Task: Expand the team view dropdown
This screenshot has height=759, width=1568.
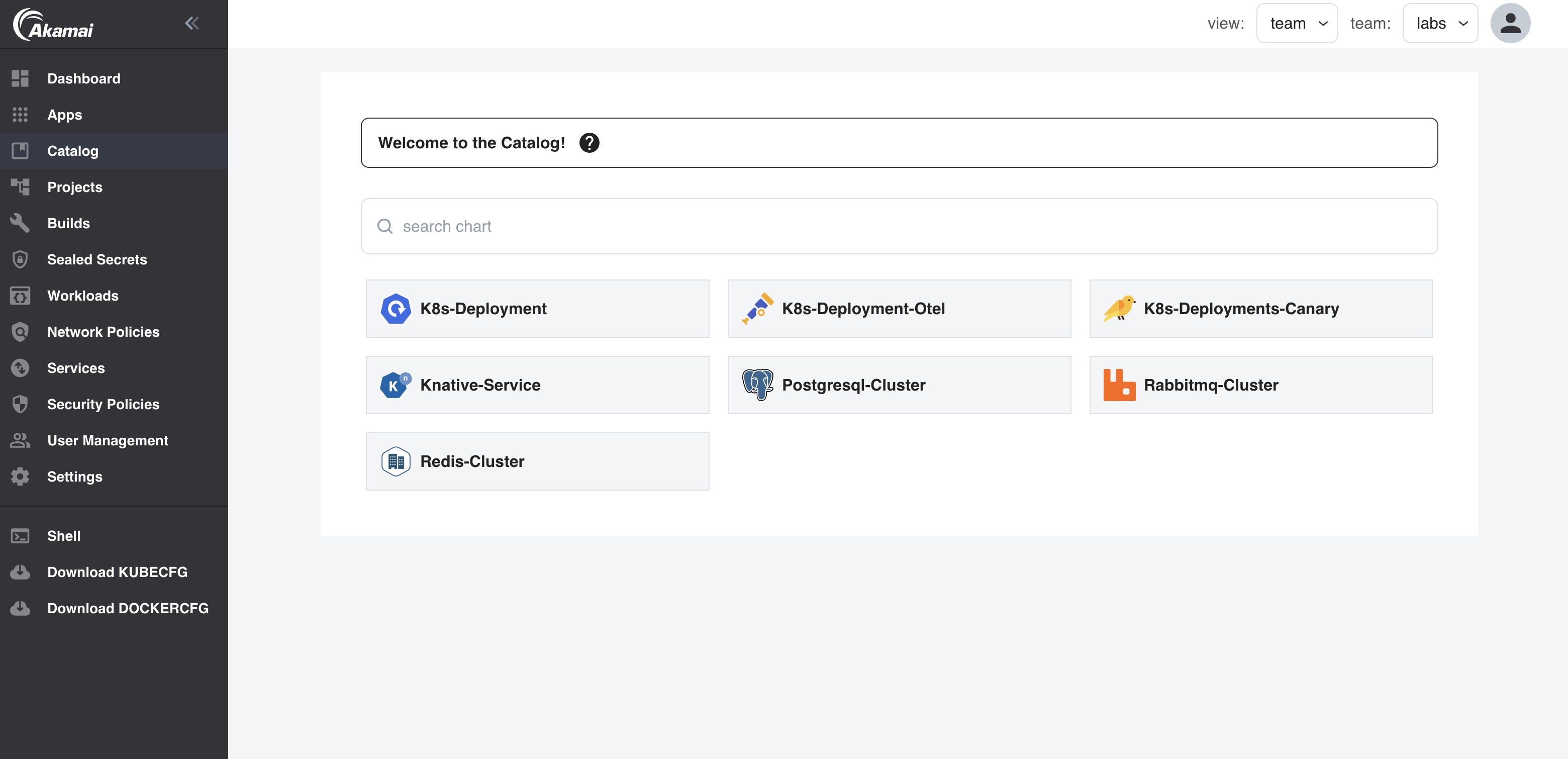Action: click(x=1296, y=22)
